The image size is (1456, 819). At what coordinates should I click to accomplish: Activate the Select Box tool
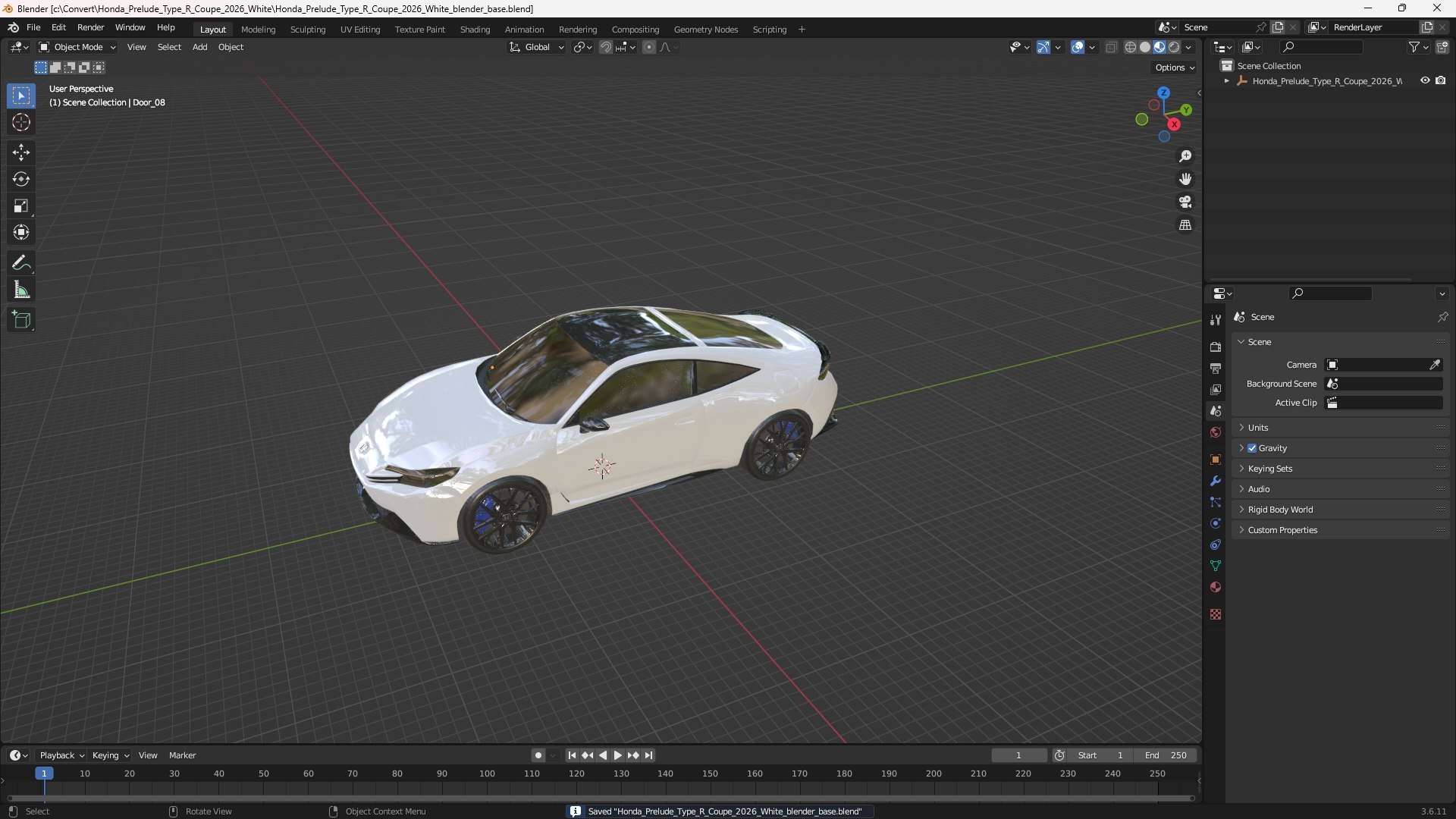click(21, 96)
